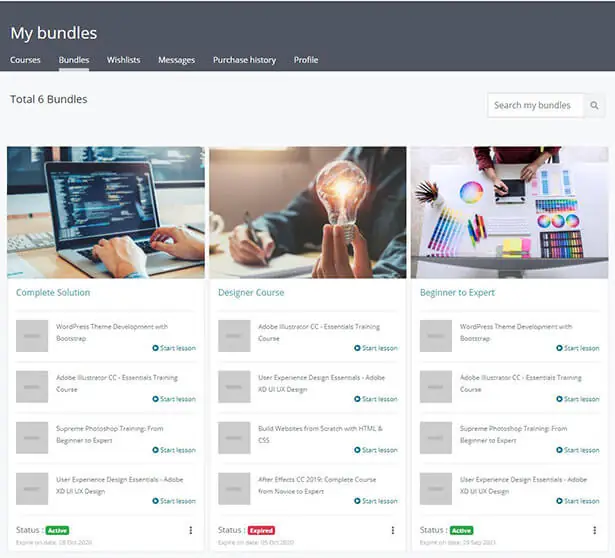
Task: Go to the Messages tab
Action: (176, 60)
